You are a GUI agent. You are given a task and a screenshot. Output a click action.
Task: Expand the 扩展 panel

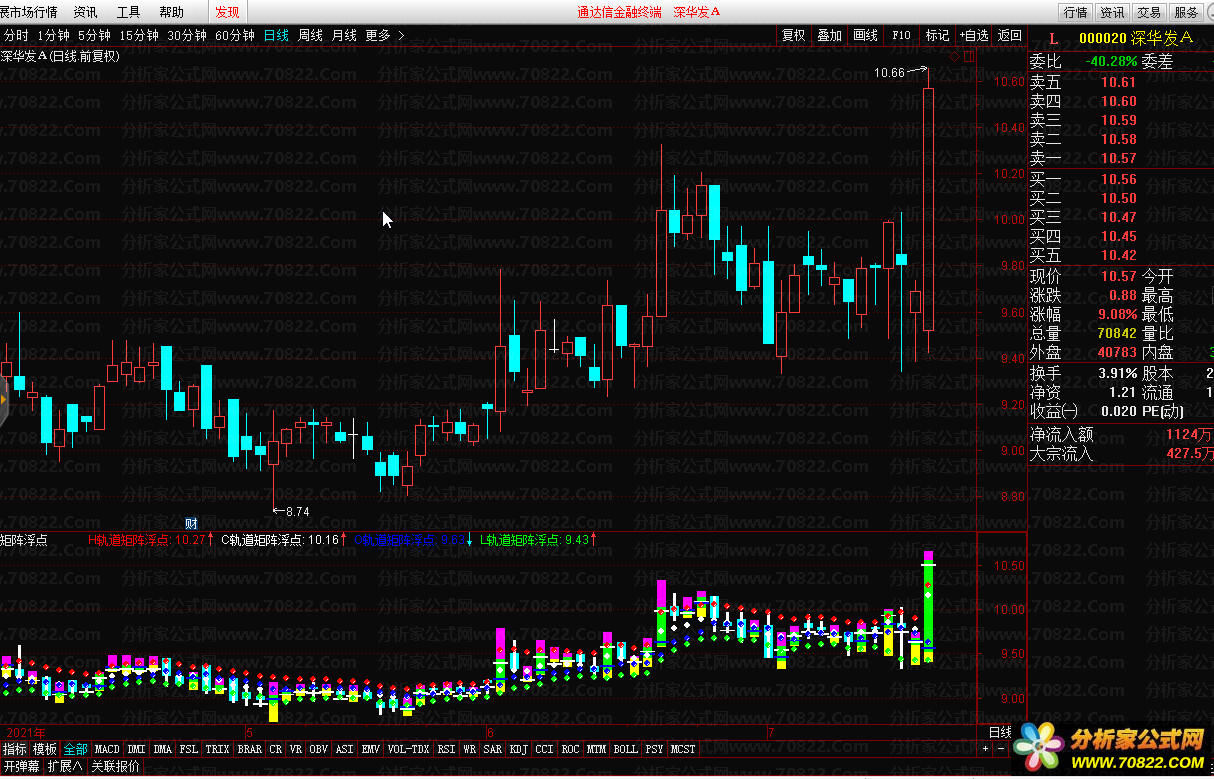[x=66, y=767]
